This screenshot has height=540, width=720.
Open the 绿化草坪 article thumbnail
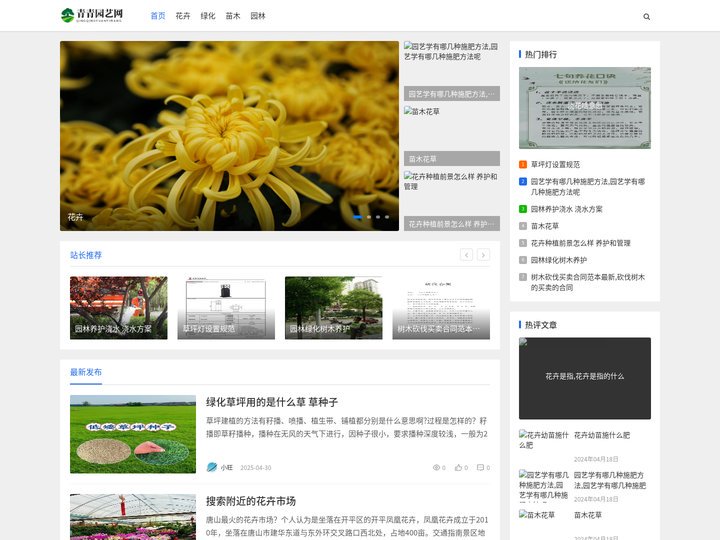coord(133,434)
